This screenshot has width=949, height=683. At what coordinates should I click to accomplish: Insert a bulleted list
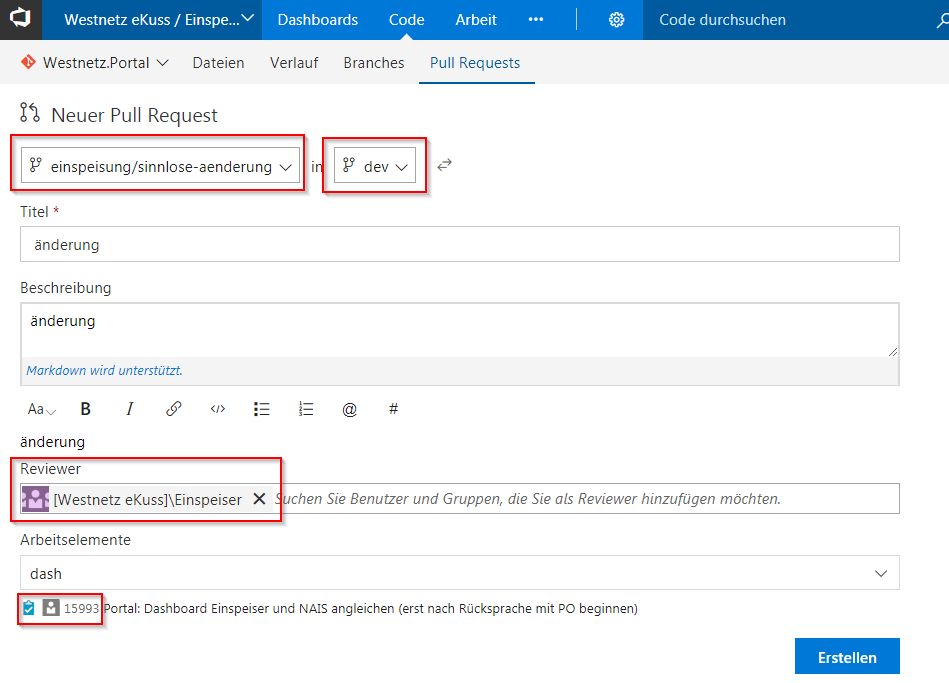(x=262, y=409)
